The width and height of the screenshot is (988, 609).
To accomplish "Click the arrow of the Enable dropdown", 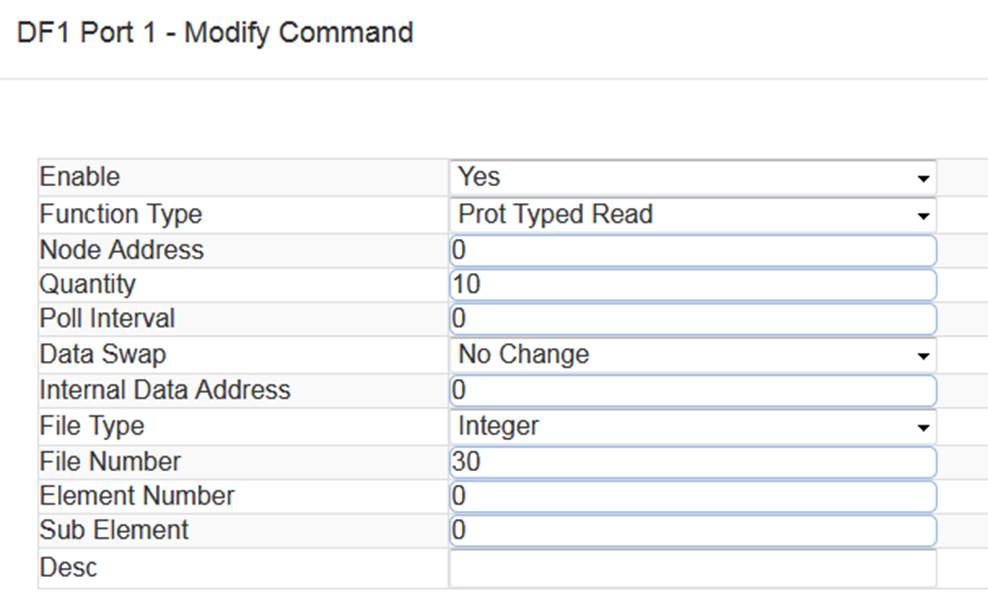I will point(923,179).
